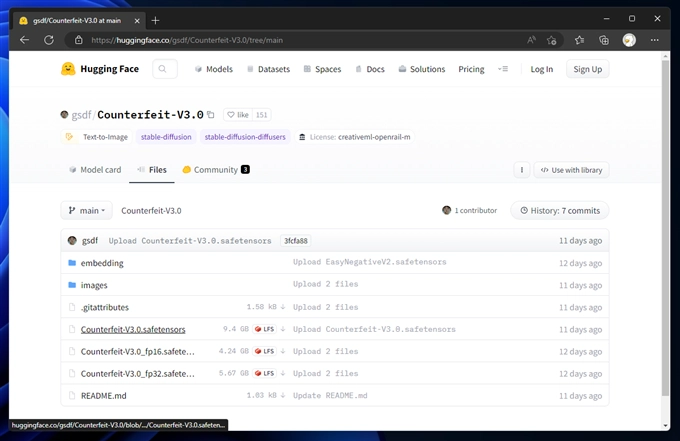Screen dimensions: 680x441
Task: Click the gsdf owner link in the title
Action: pos(82,115)
